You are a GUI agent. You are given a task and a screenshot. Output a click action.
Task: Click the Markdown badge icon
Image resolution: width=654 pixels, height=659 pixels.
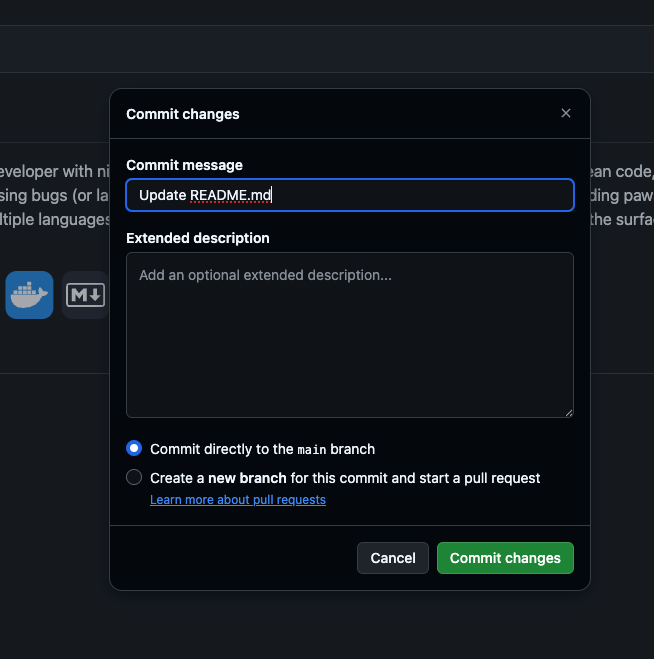(x=85, y=295)
